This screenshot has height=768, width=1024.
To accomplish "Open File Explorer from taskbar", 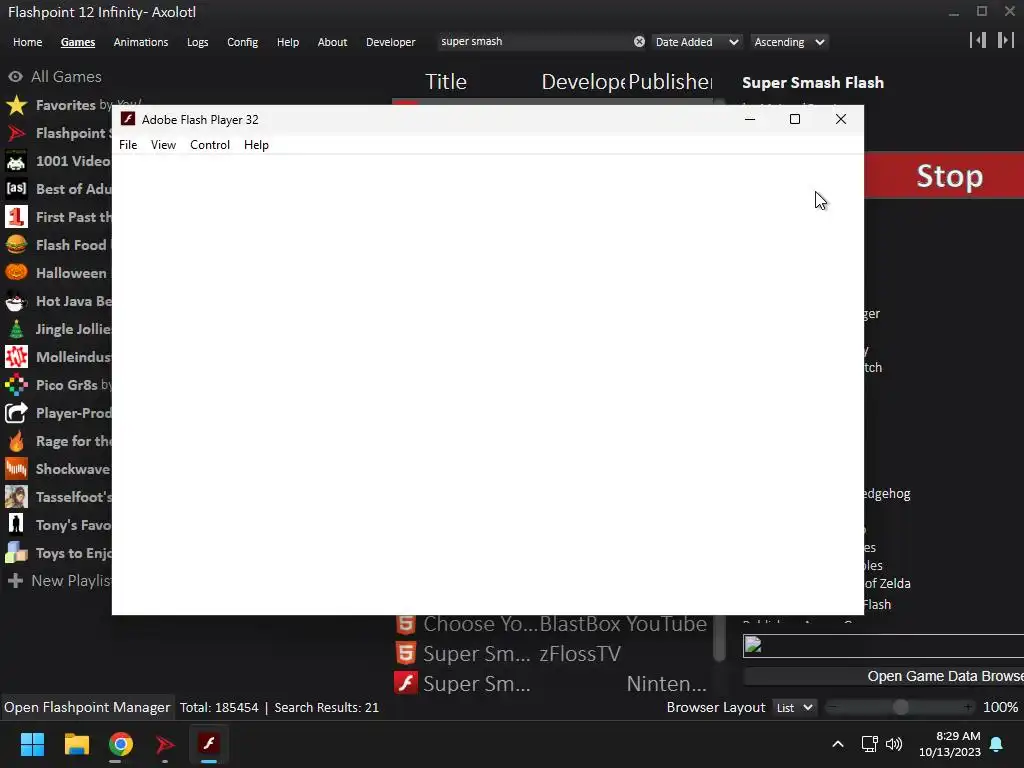I will tap(76, 744).
